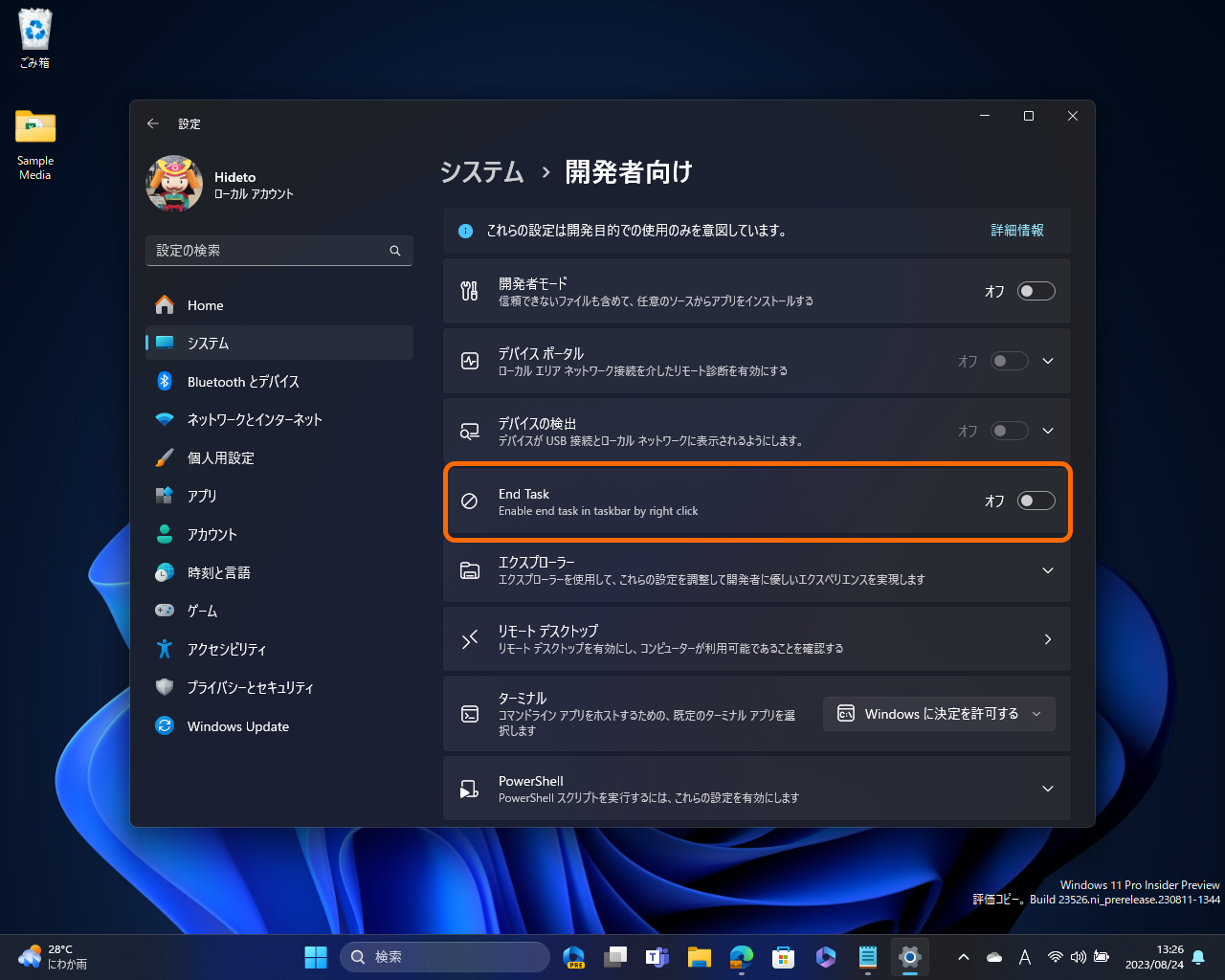This screenshot has height=980, width=1225.
Task: Select the ゲーム settings category
Action: coord(212,611)
